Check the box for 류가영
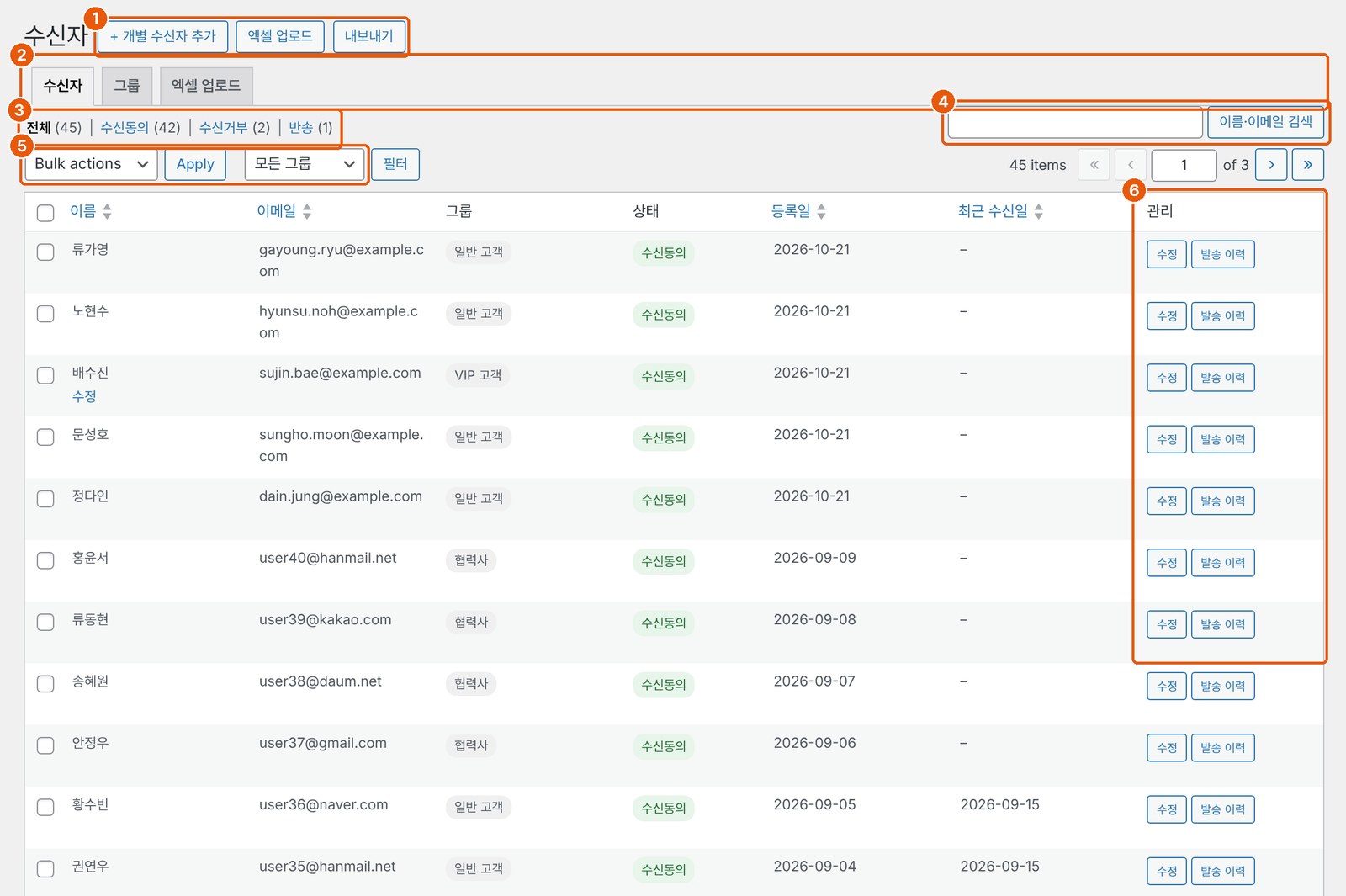Image resolution: width=1346 pixels, height=896 pixels. click(x=45, y=252)
